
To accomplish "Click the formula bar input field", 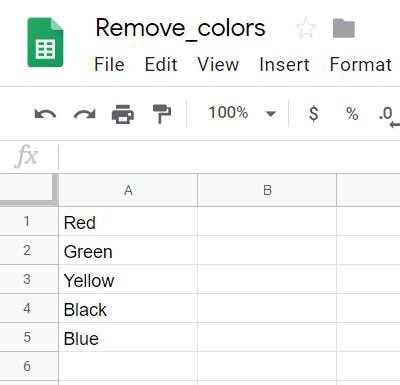I will click(229, 157).
